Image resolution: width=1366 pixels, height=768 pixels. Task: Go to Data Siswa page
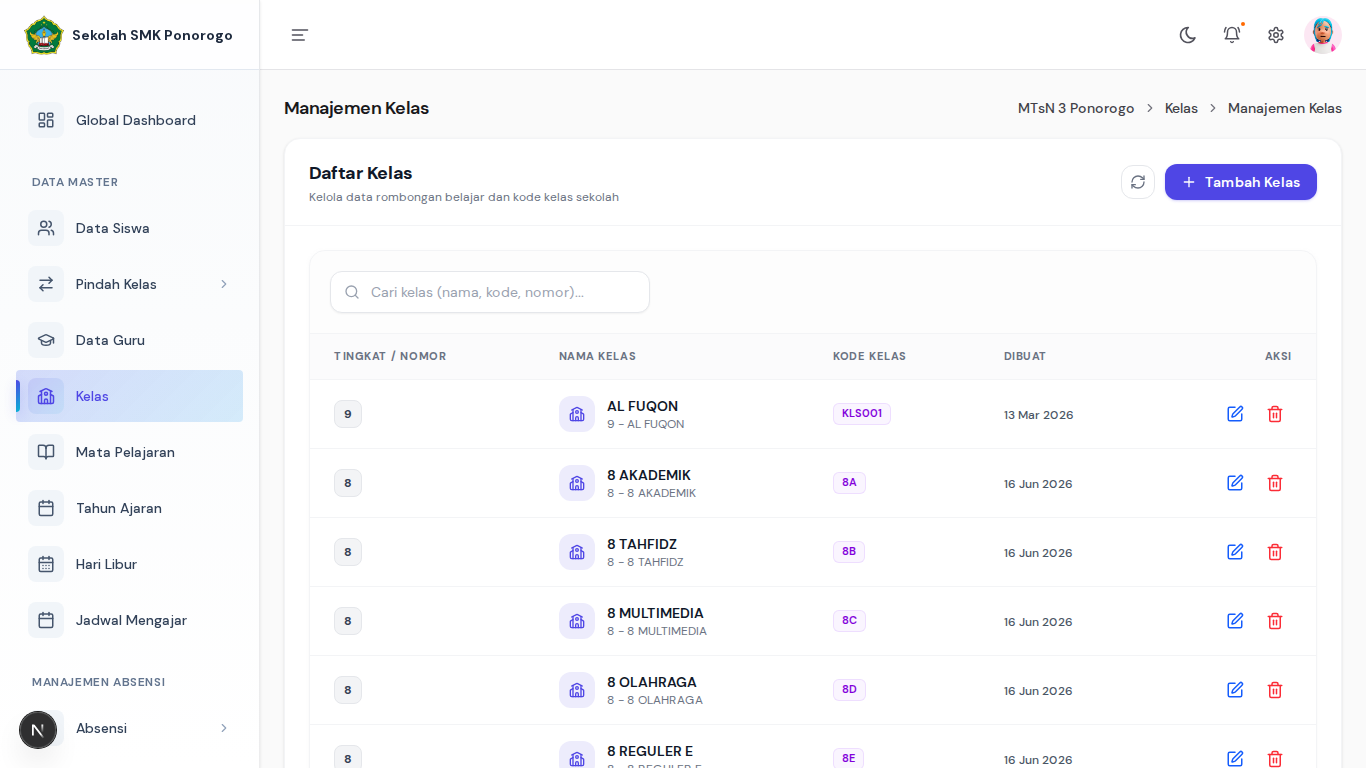coord(129,228)
